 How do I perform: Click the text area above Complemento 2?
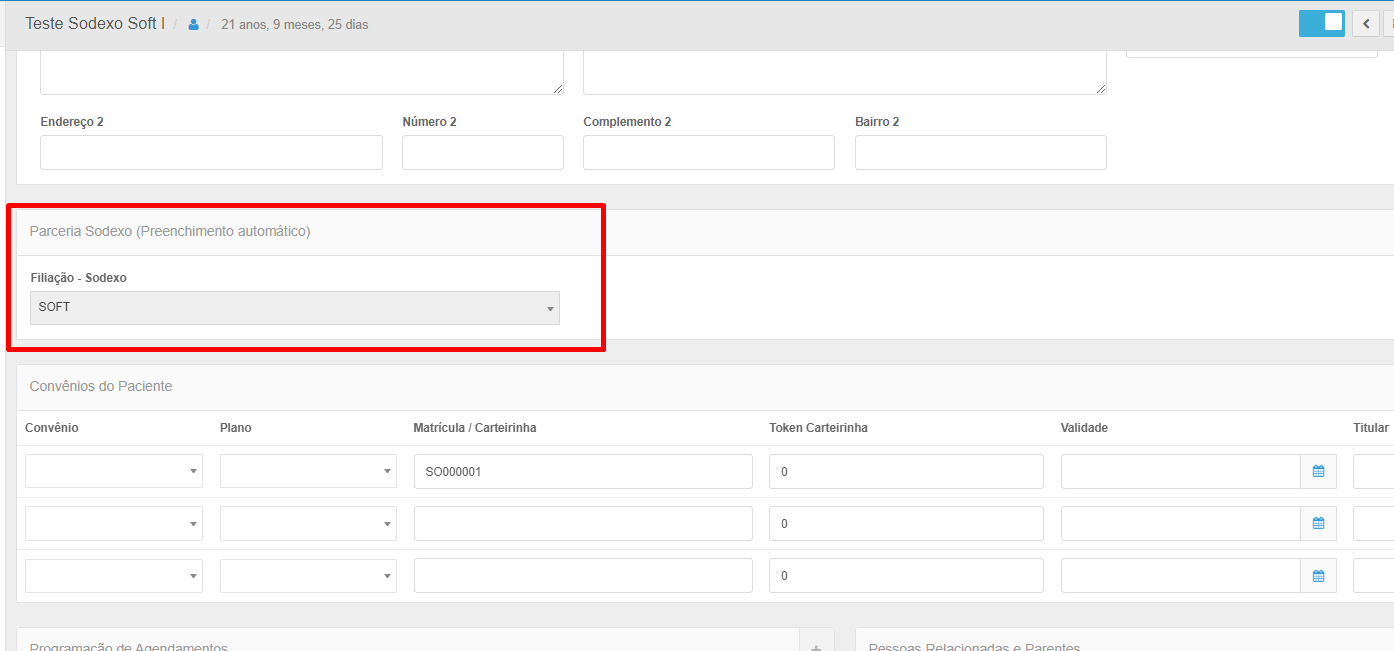pyautogui.click(x=845, y=72)
